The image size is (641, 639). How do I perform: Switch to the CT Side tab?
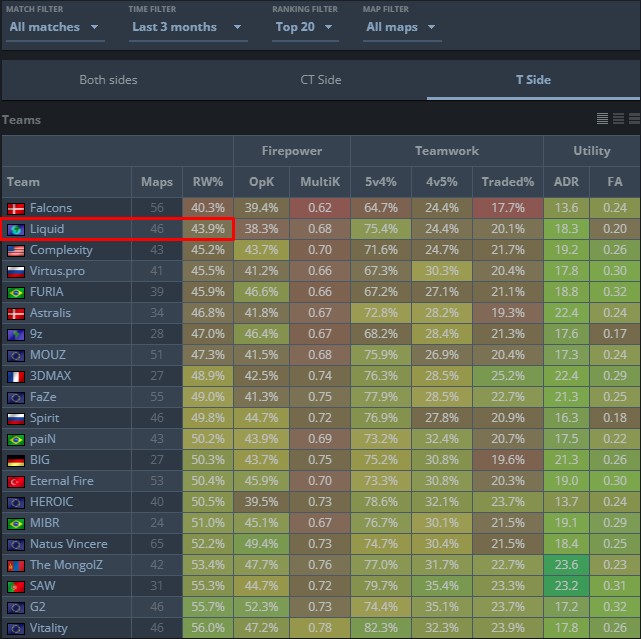point(321,80)
